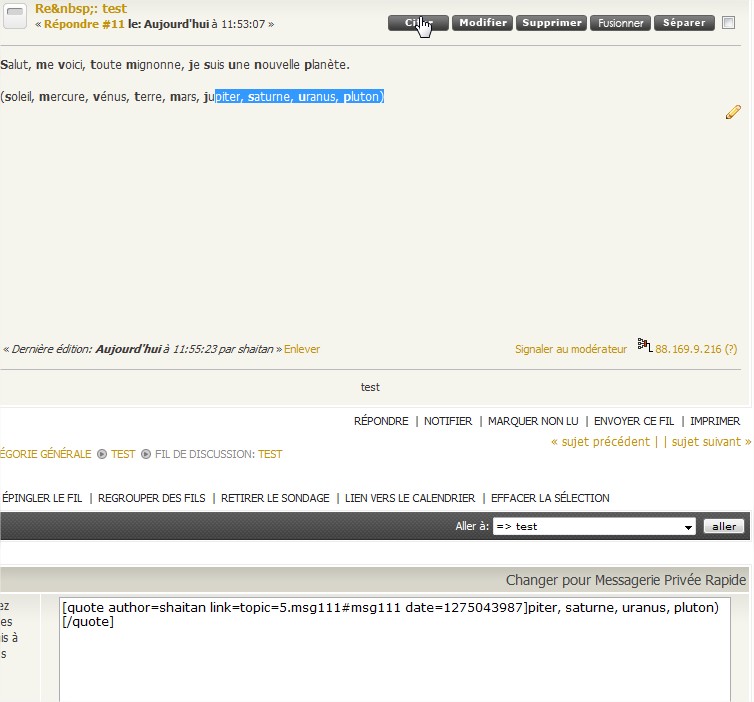Image resolution: width=754 pixels, height=702 pixels.
Task: Tick the checkbox next to the Séparer button
Action: 729,22
